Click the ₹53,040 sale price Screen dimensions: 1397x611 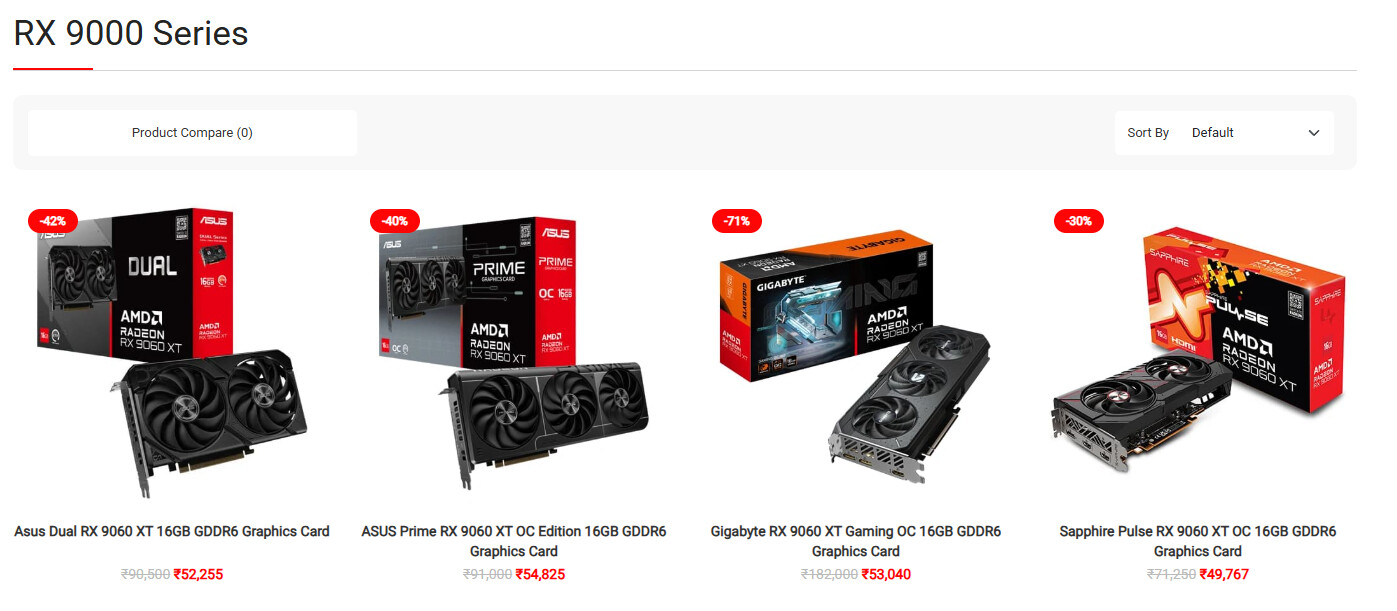886,574
